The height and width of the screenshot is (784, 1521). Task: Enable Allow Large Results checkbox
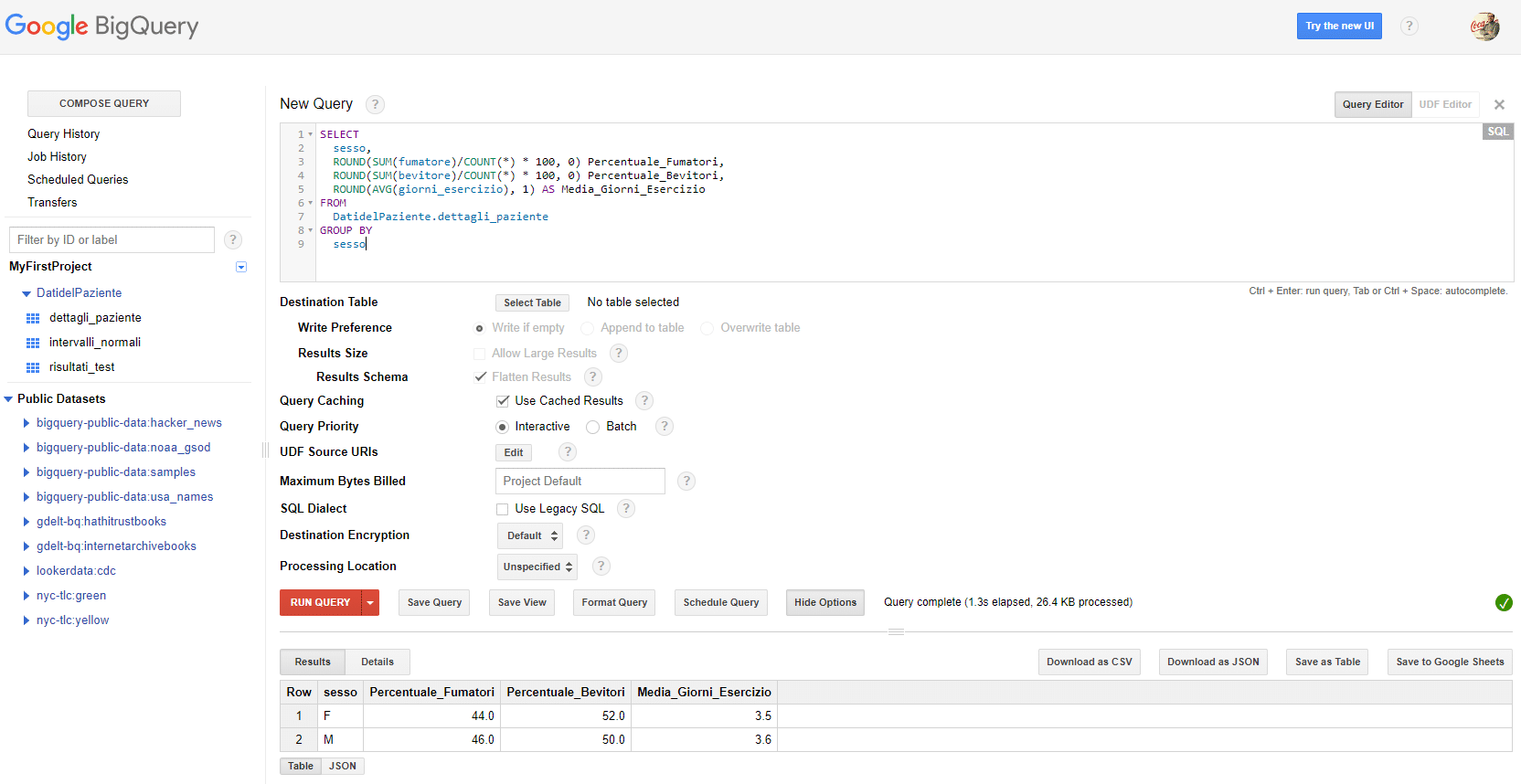(479, 354)
